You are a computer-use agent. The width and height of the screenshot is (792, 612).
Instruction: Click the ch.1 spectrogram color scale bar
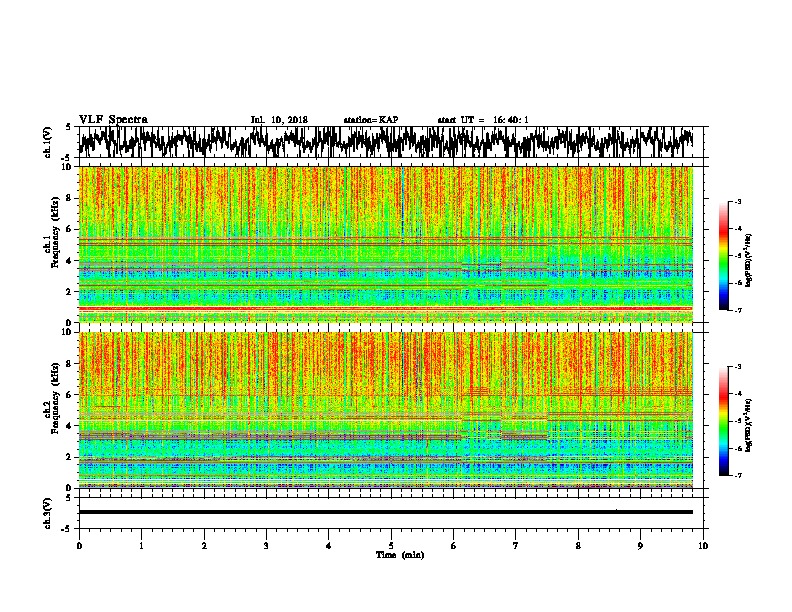pyautogui.click(x=724, y=256)
